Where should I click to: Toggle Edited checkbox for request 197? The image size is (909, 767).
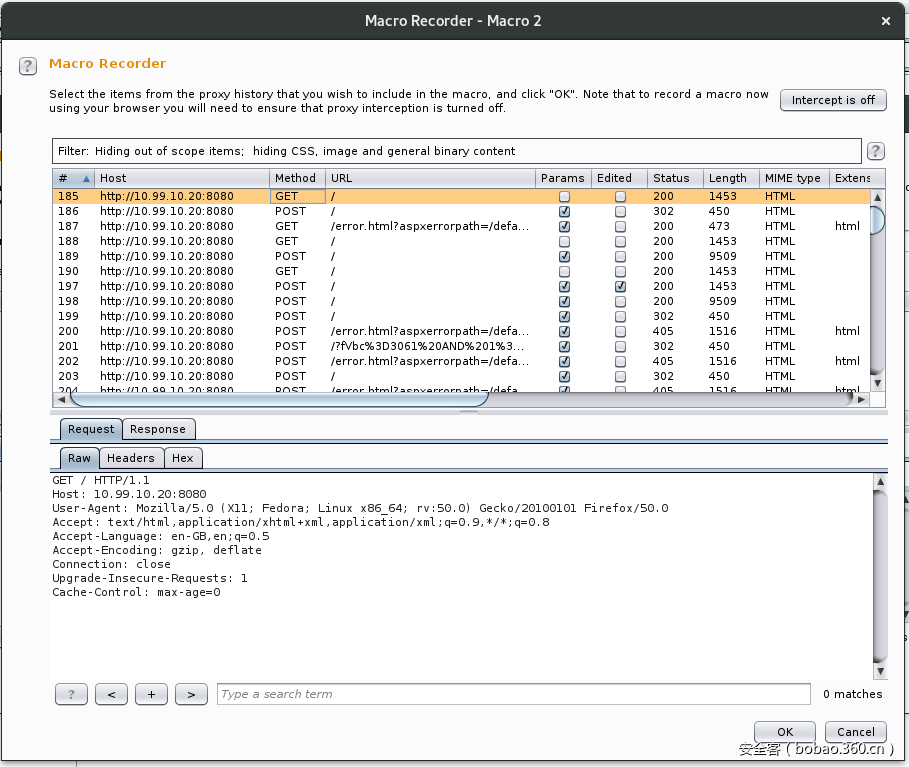pyautogui.click(x=620, y=287)
